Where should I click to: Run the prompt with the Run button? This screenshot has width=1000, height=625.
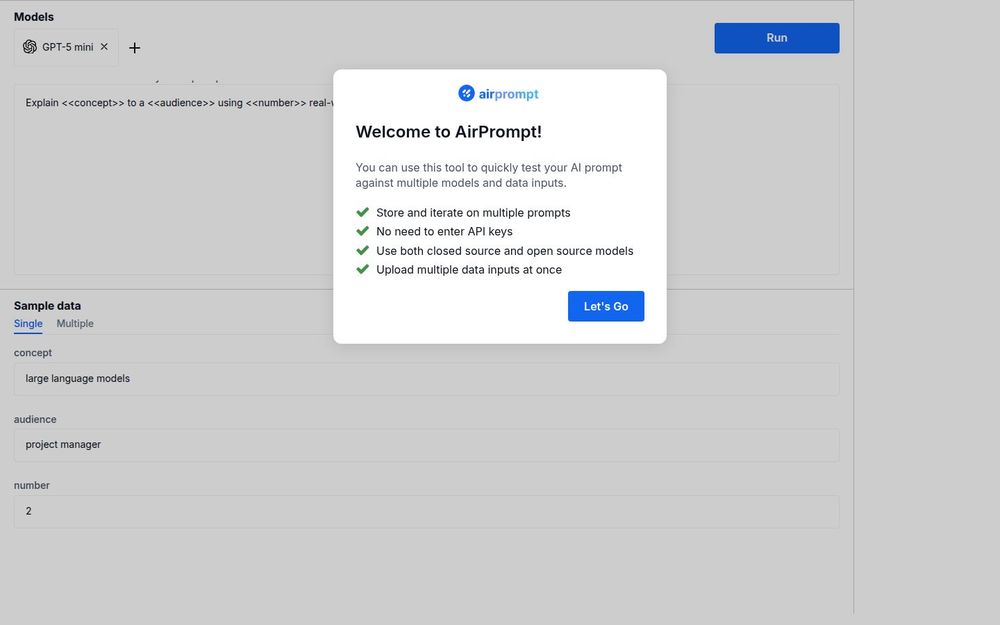776,38
